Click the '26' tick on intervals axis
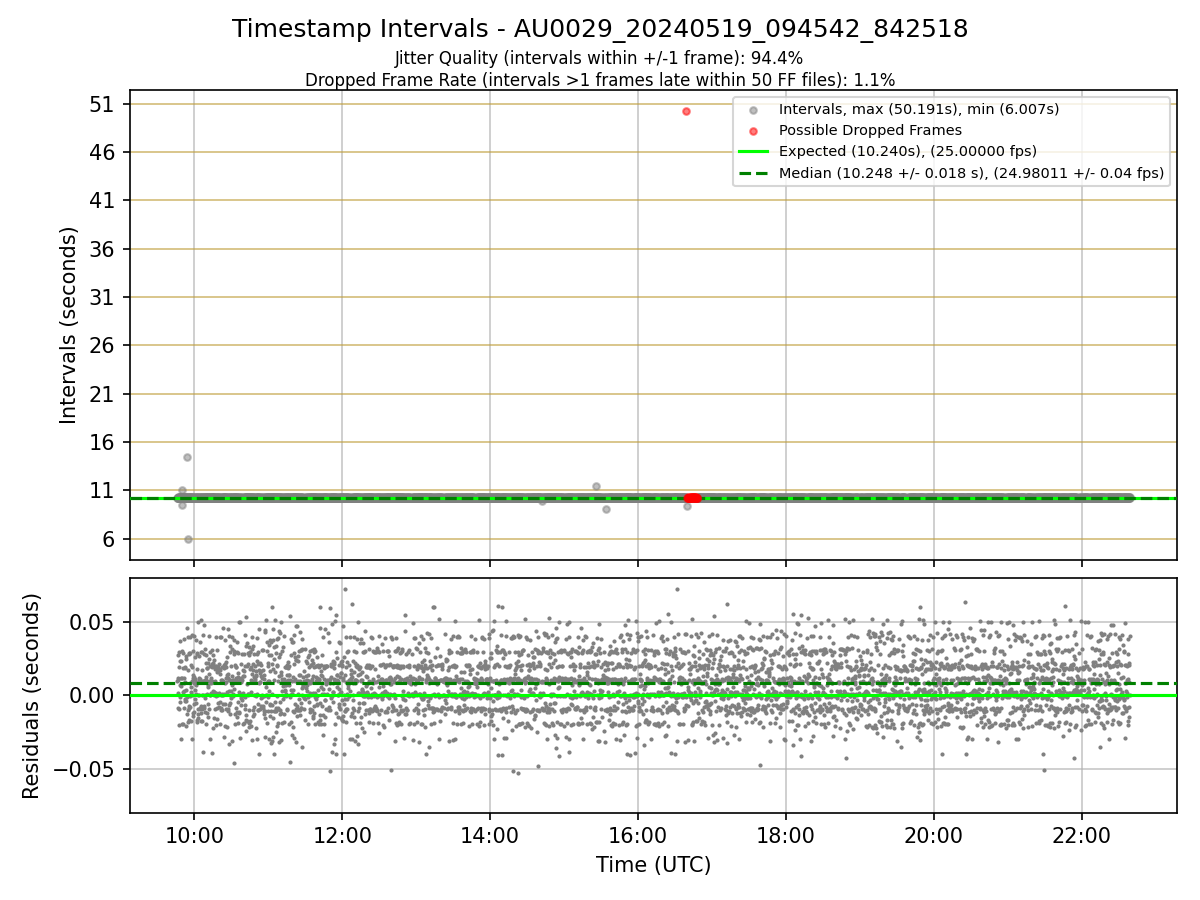Screen dimensions: 1200x900 click(x=103, y=346)
